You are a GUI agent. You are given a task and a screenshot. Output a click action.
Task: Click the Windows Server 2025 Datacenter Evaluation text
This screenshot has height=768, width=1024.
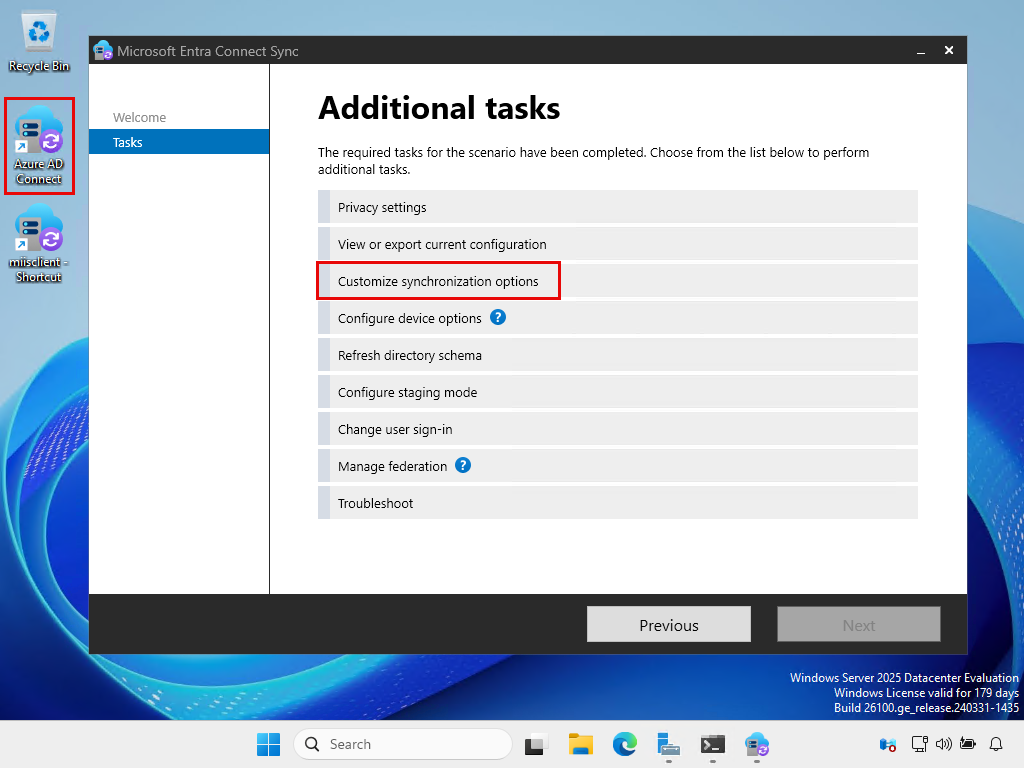(x=904, y=677)
